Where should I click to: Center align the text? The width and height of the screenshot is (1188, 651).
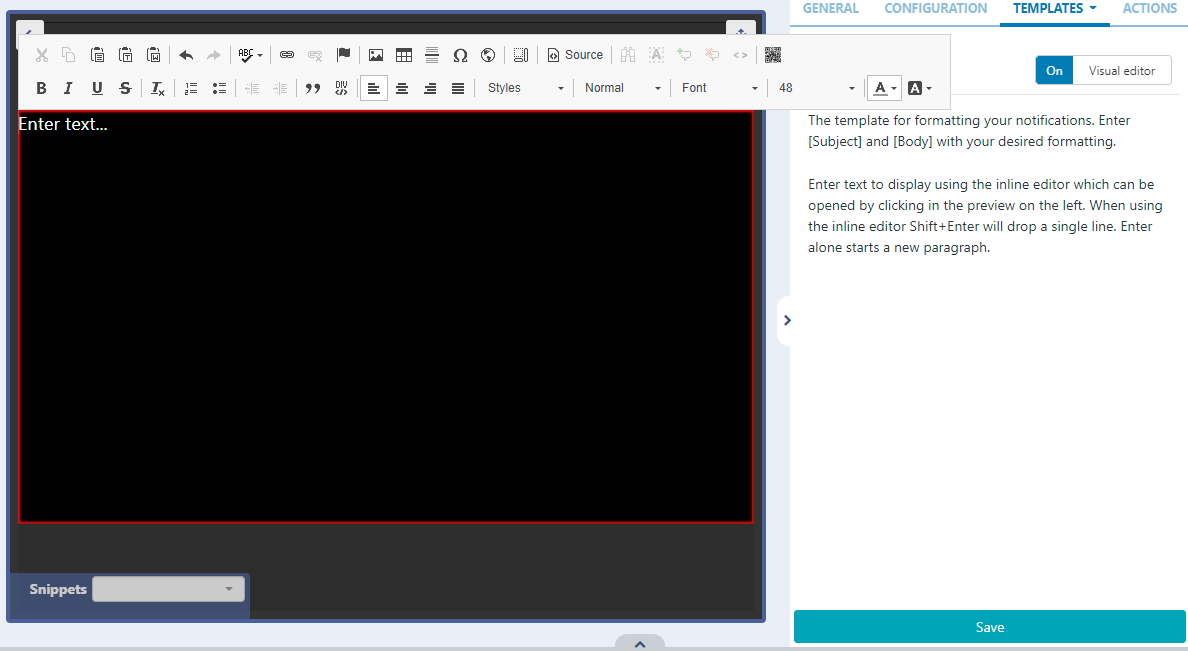tap(402, 88)
